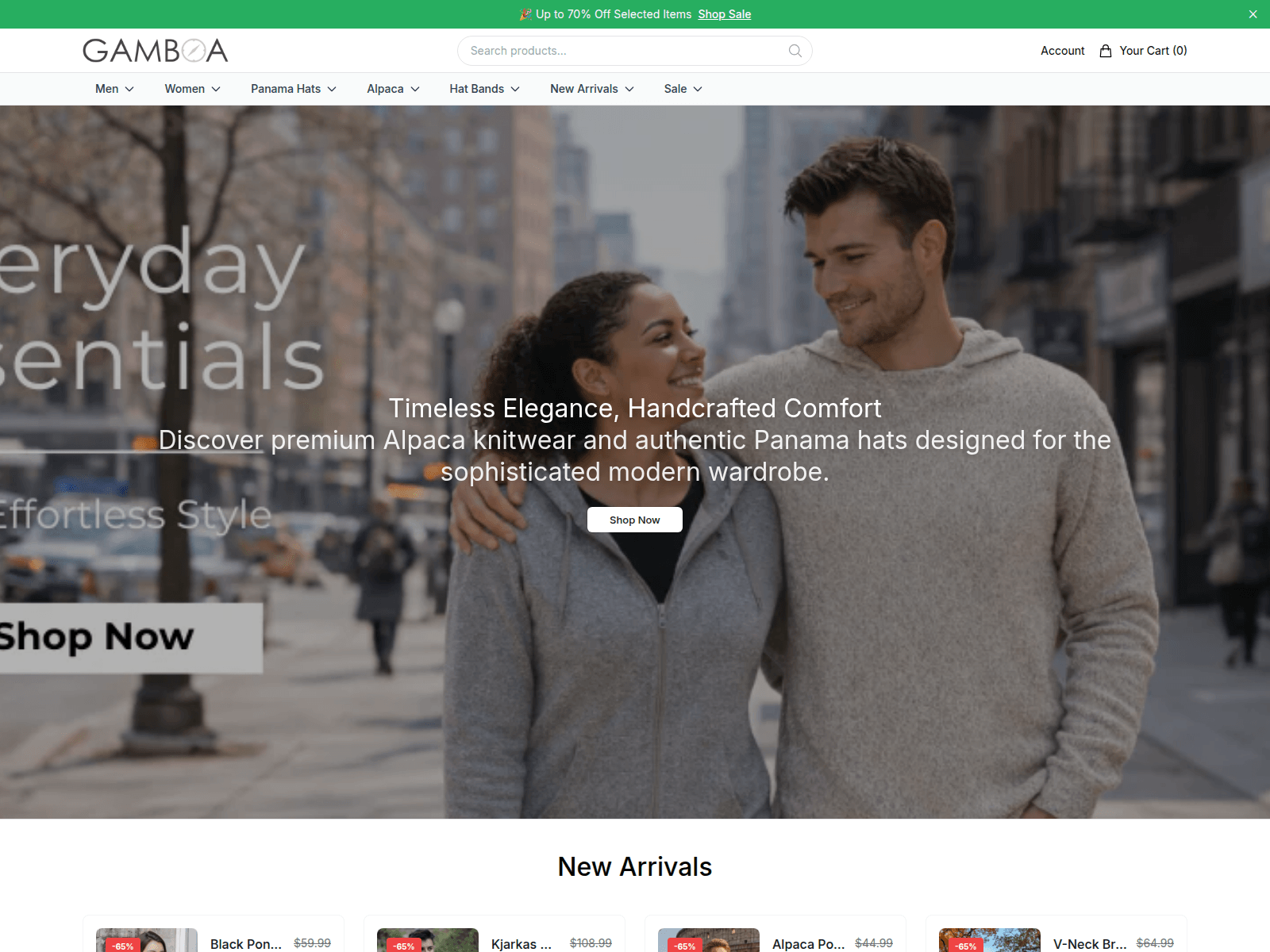
Task: Click the New Arrivals section heading
Action: point(635,866)
